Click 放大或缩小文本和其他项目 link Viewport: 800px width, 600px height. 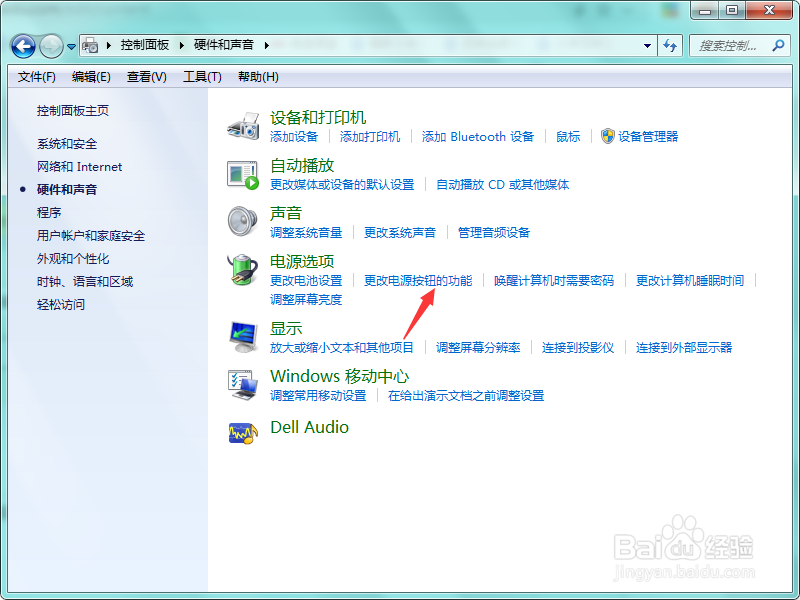[x=341, y=348]
